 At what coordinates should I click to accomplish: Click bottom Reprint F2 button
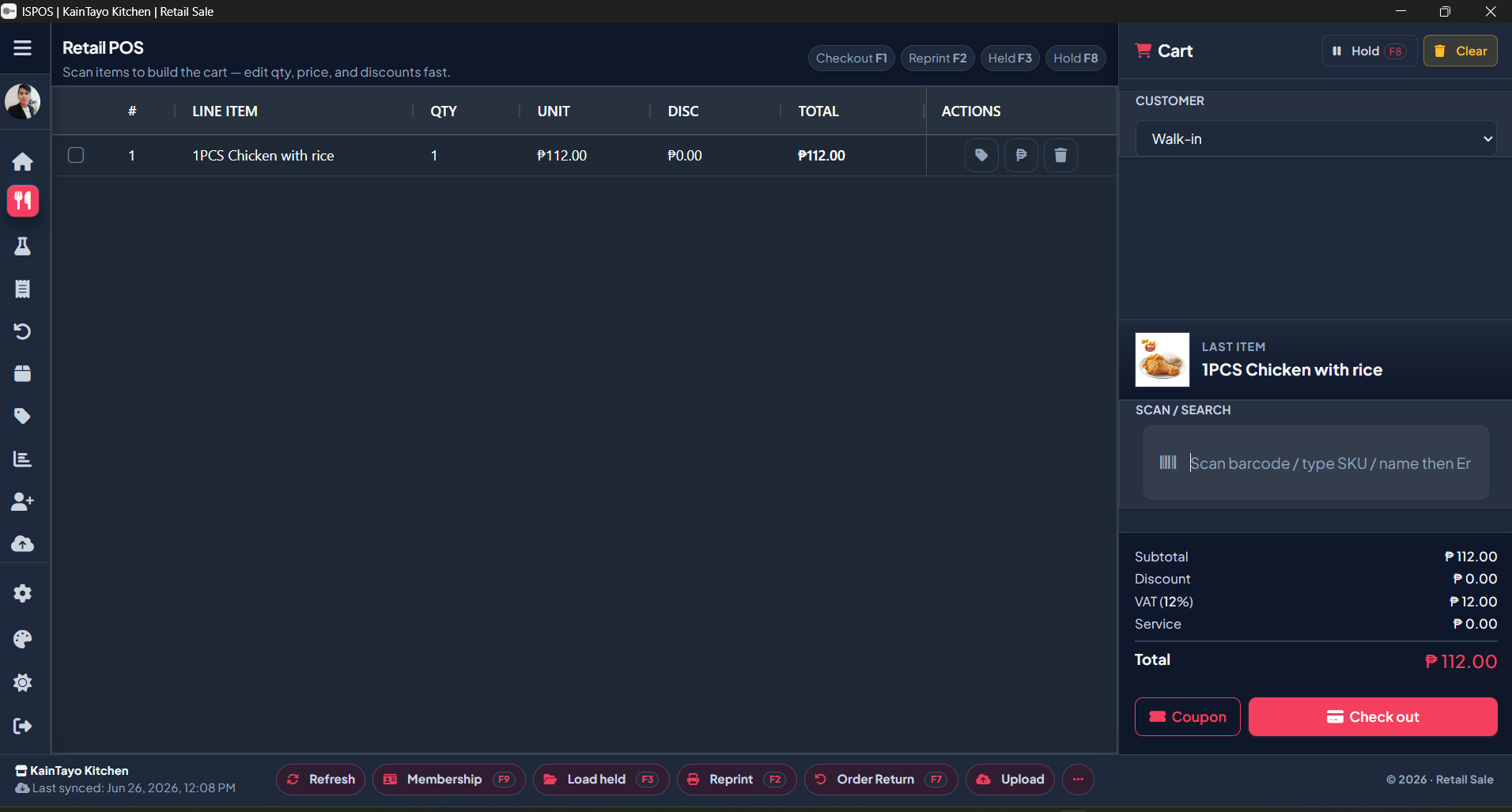point(737,780)
